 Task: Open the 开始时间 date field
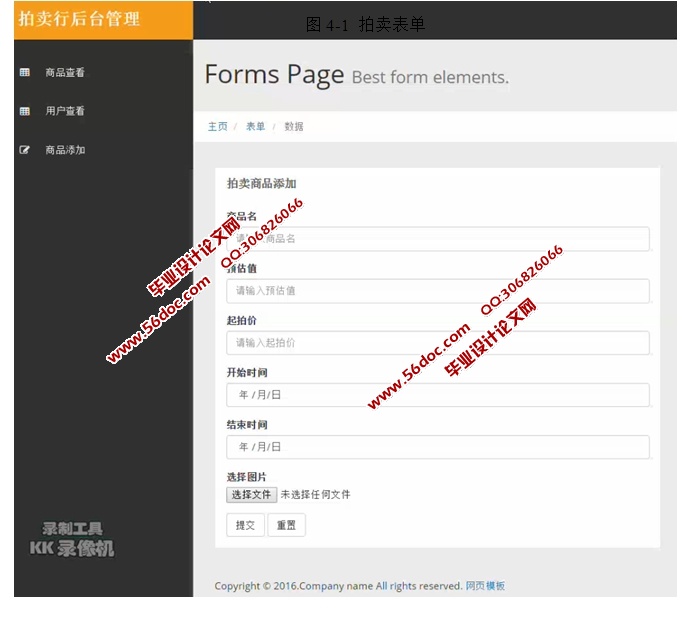(438, 395)
